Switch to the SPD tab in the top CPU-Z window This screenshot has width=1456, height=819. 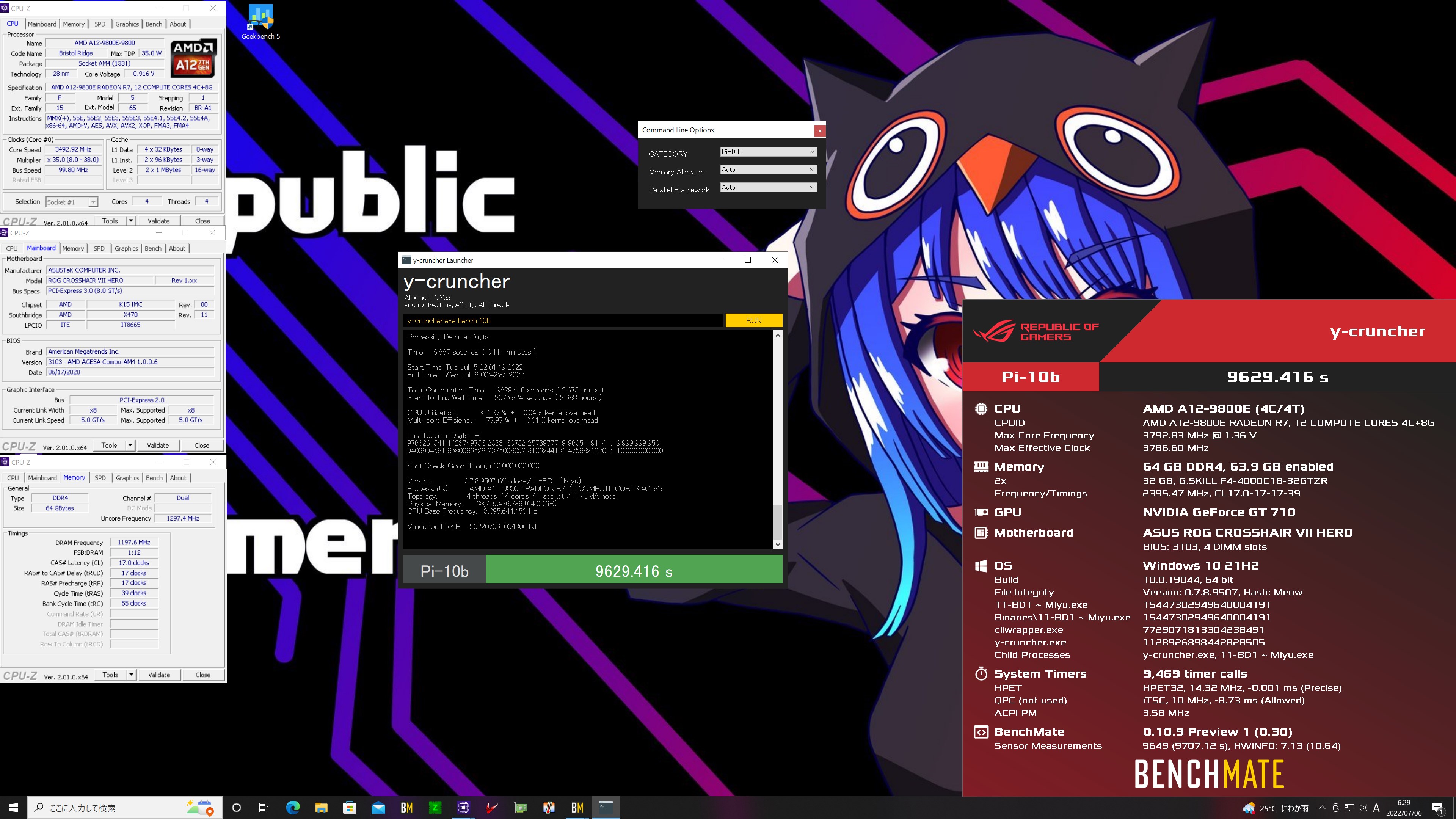pyautogui.click(x=100, y=24)
